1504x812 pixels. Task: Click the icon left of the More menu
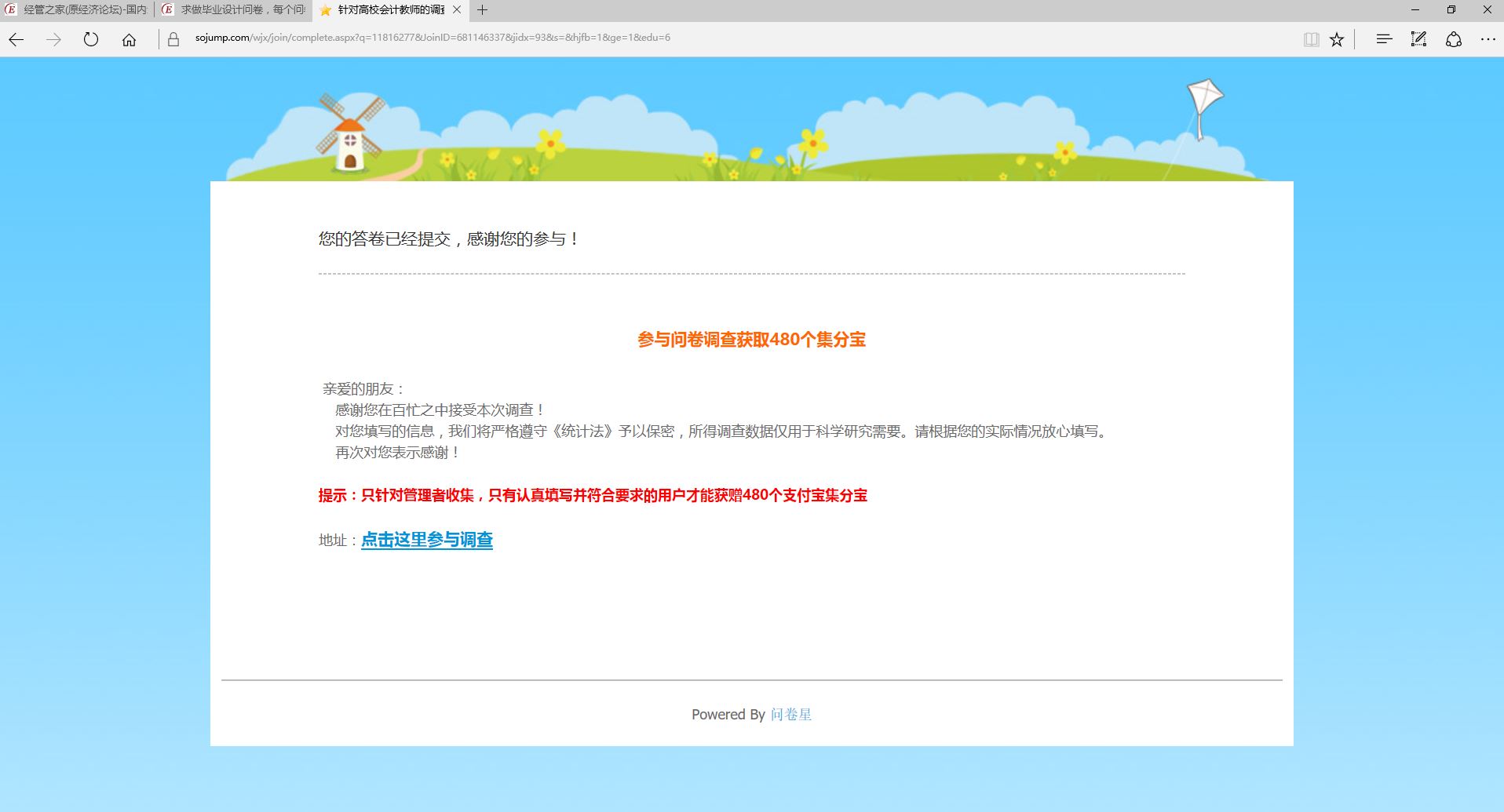(1453, 39)
